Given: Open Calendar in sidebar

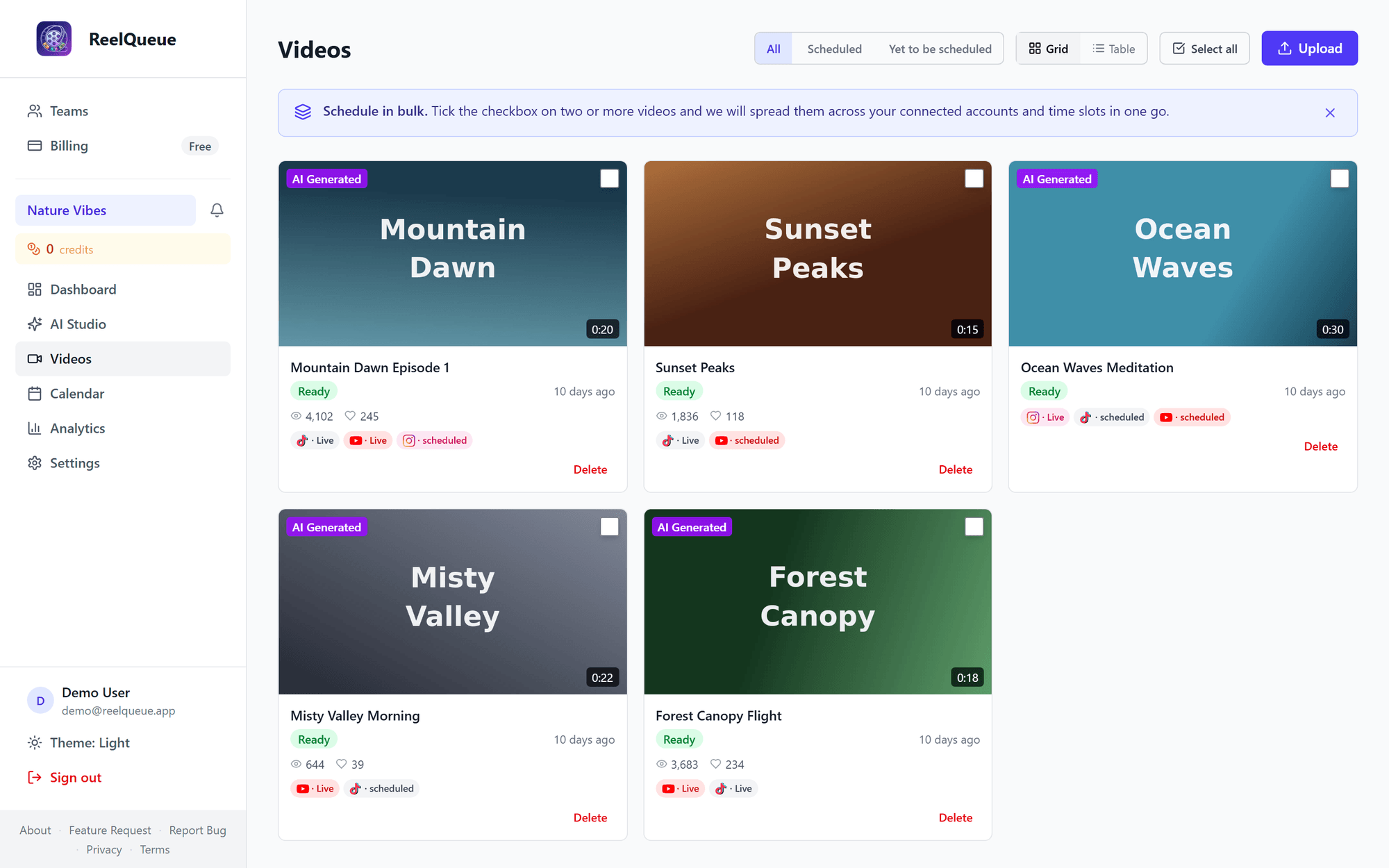Looking at the screenshot, I should pyautogui.click(x=123, y=394).
